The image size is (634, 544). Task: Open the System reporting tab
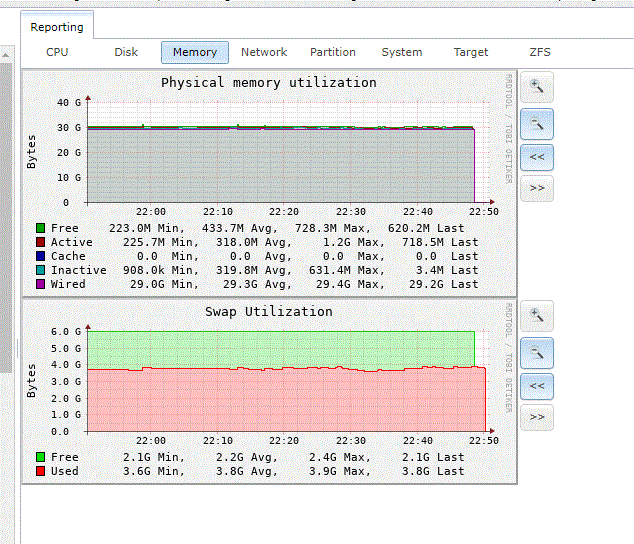coord(402,52)
